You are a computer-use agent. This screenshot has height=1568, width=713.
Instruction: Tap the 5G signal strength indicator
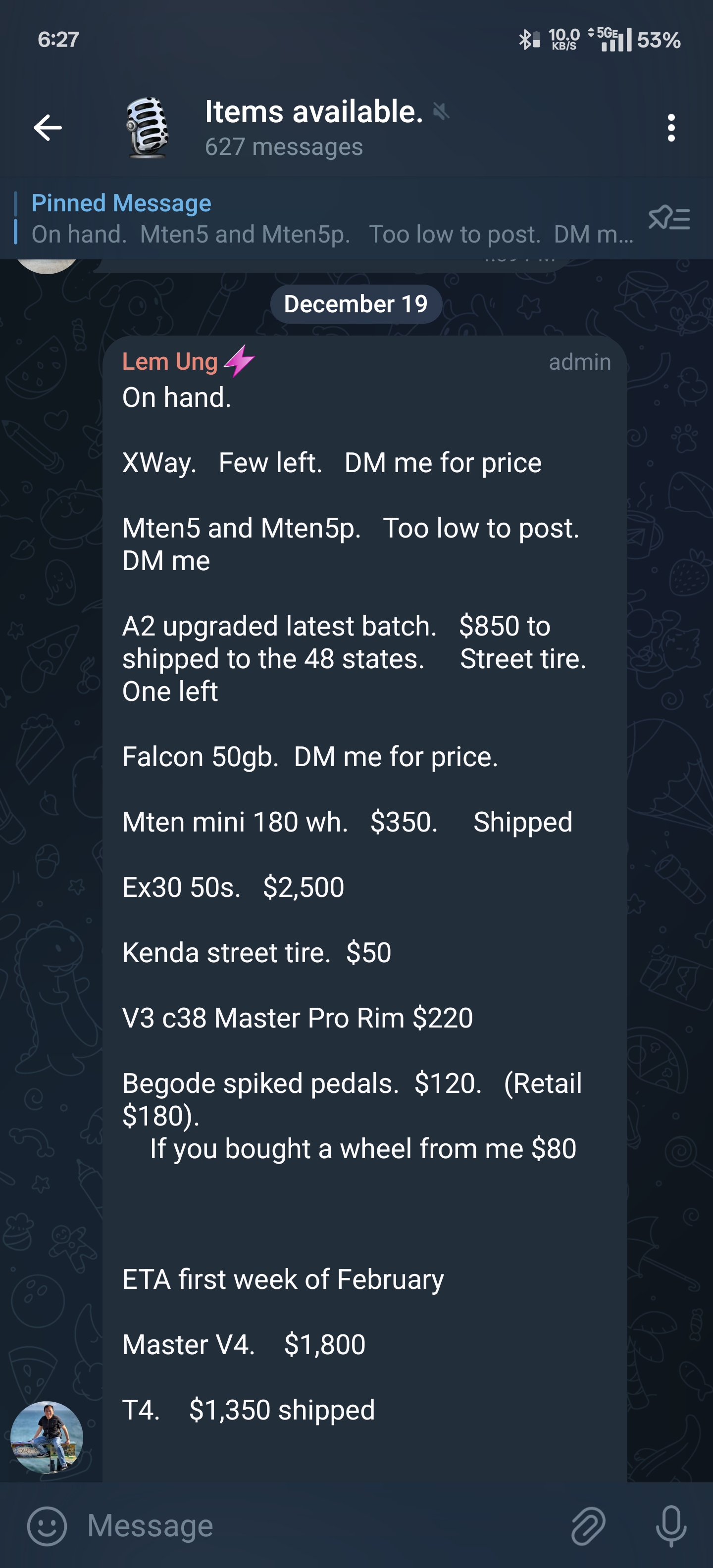[x=611, y=40]
